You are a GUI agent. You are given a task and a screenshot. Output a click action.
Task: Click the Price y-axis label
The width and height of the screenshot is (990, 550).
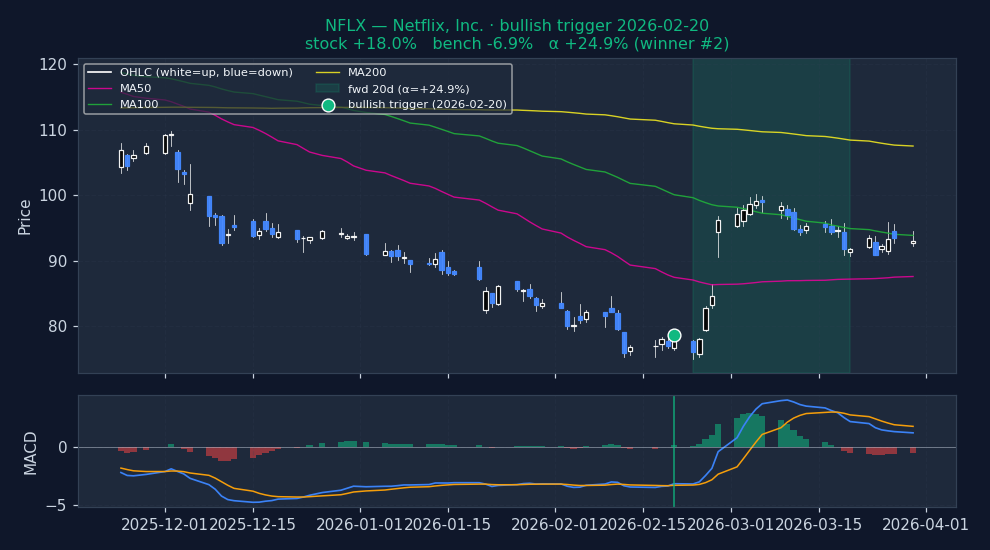[x=25, y=217]
